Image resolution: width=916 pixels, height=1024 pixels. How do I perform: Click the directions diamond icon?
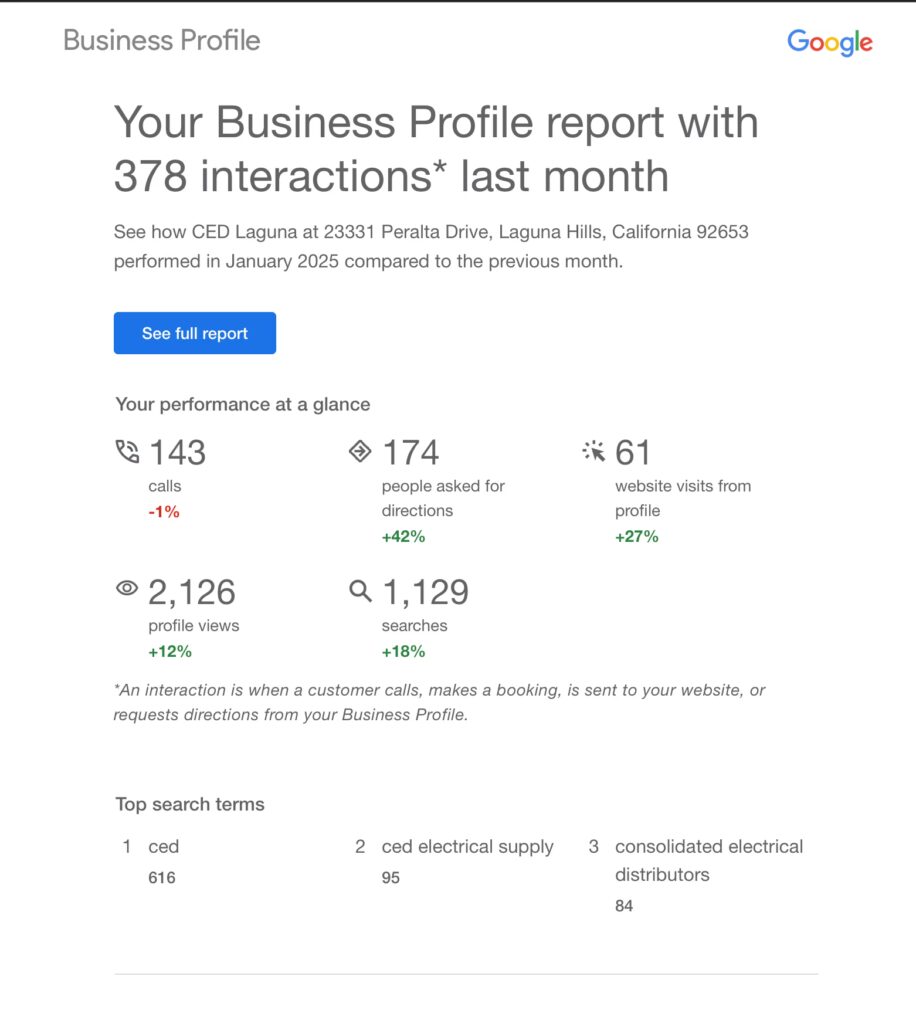[x=360, y=451]
